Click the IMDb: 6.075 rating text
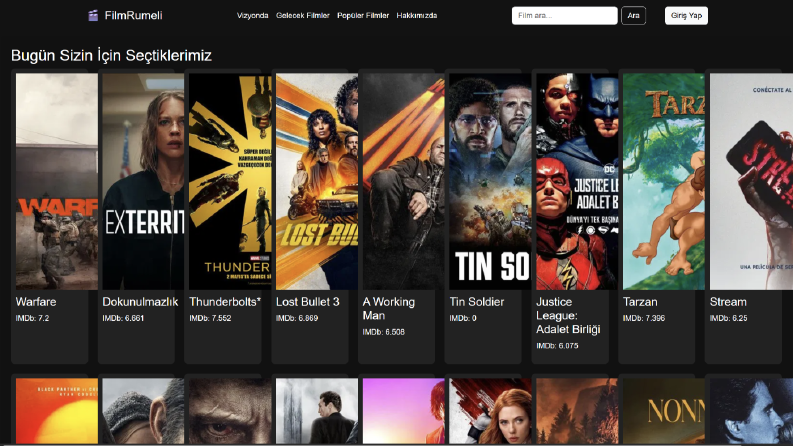 point(557,346)
